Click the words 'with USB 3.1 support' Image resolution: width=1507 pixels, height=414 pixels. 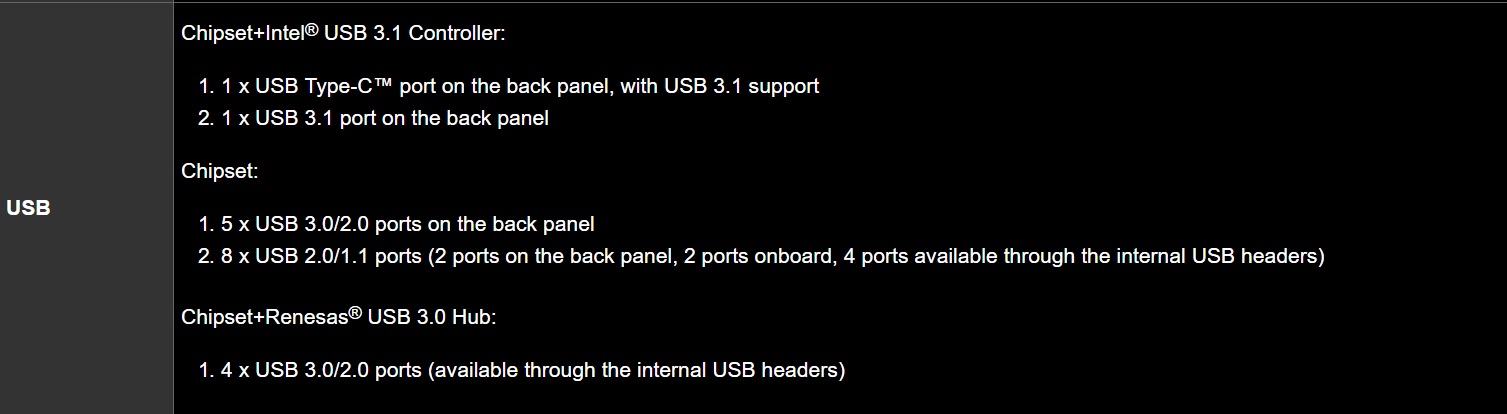click(719, 86)
